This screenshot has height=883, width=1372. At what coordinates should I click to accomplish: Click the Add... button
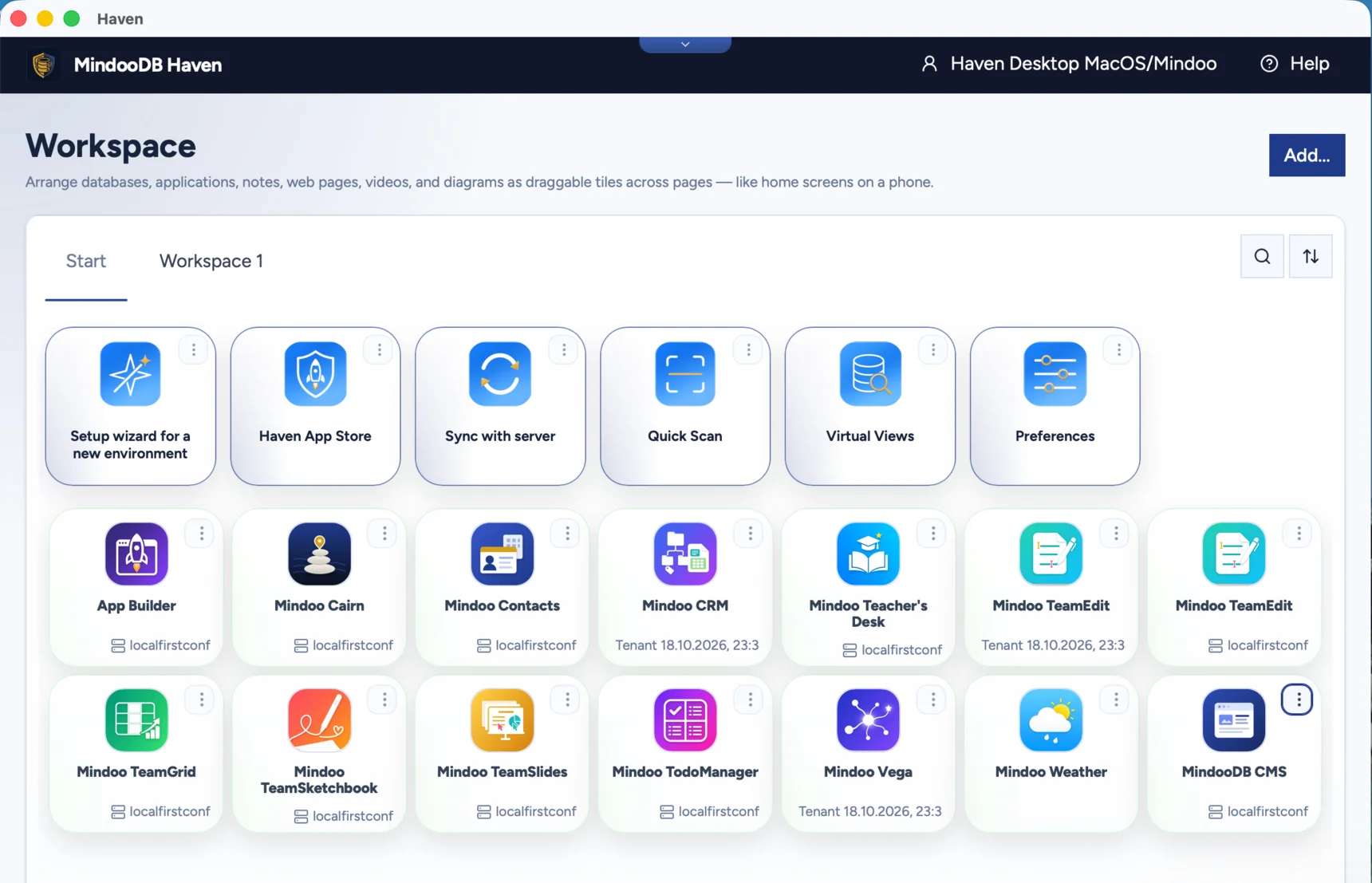click(x=1307, y=155)
